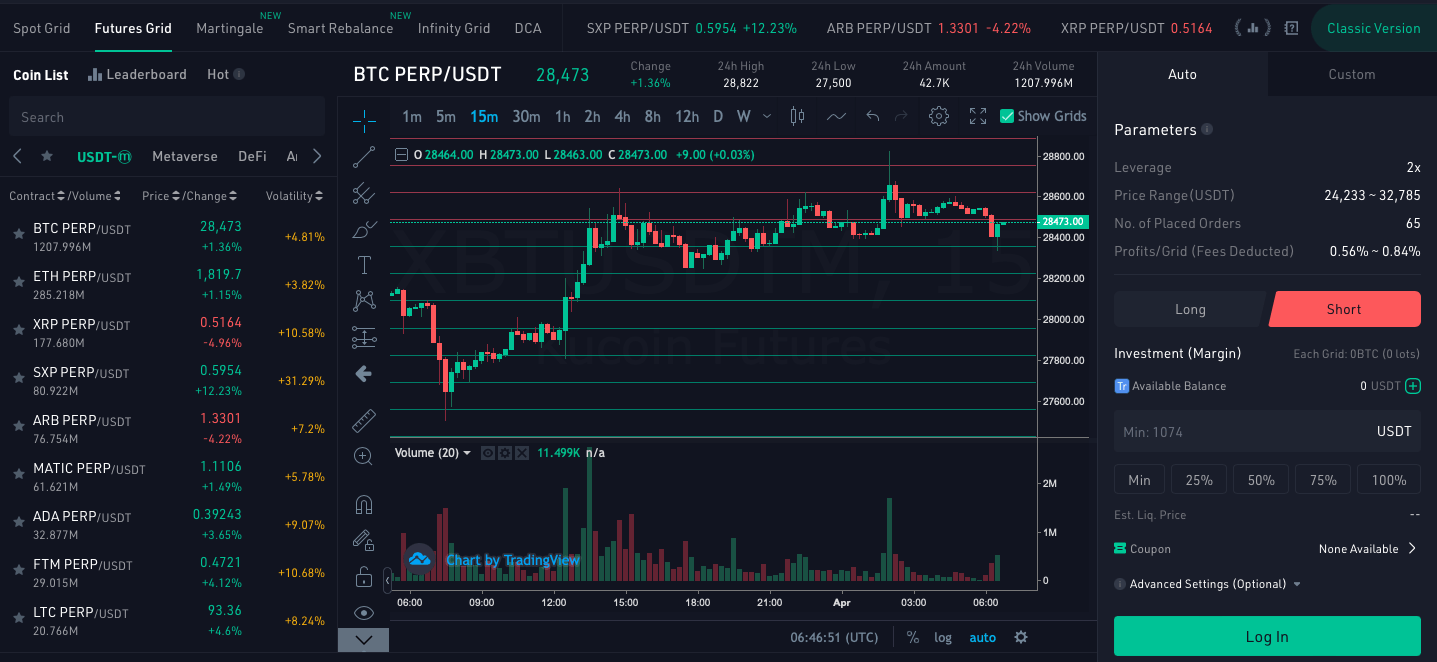Favorite BTC PERP with star icon
The width and height of the screenshot is (1437, 662).
click(x=18, y=234)
